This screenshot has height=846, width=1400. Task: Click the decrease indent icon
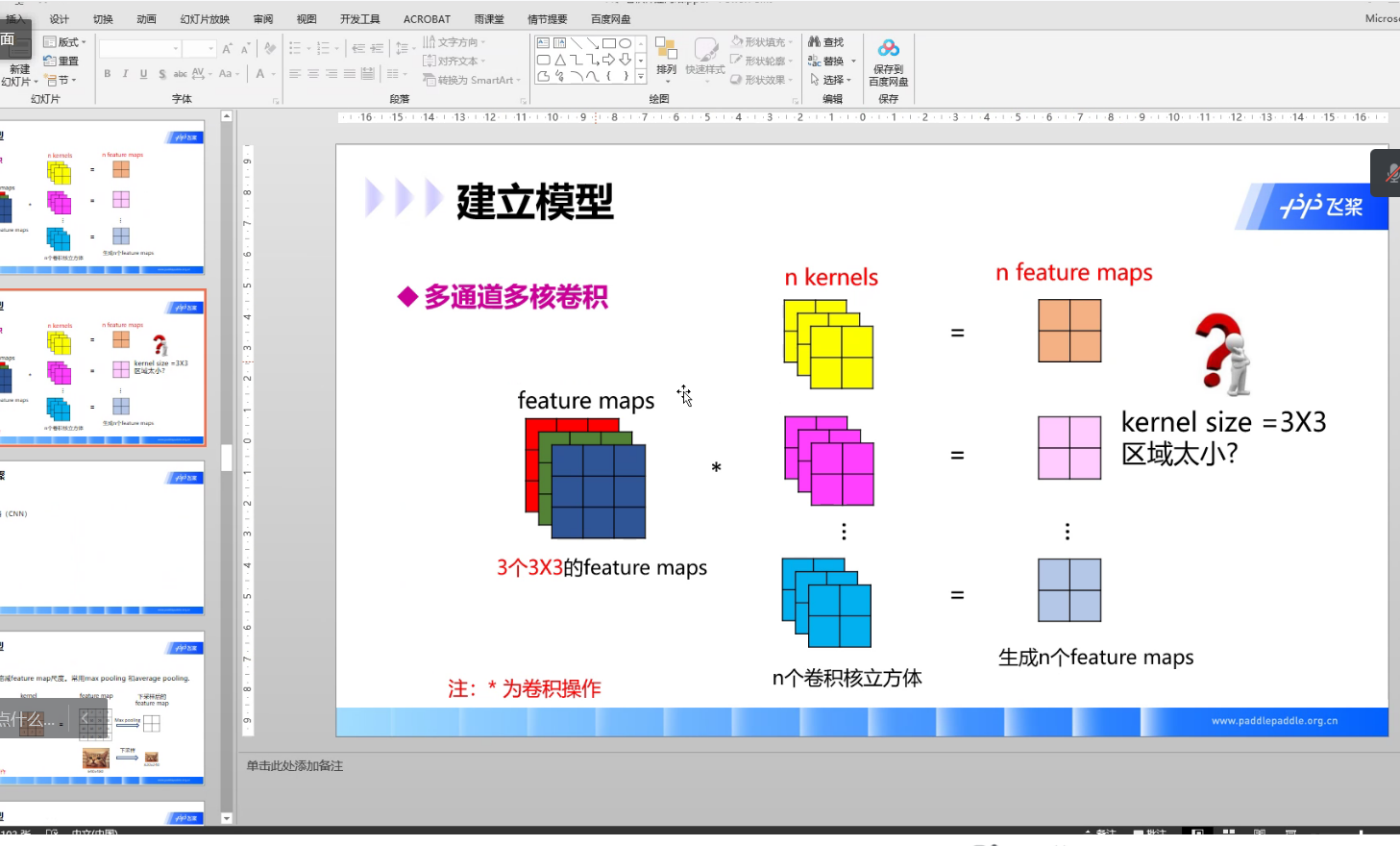(358, 48)
